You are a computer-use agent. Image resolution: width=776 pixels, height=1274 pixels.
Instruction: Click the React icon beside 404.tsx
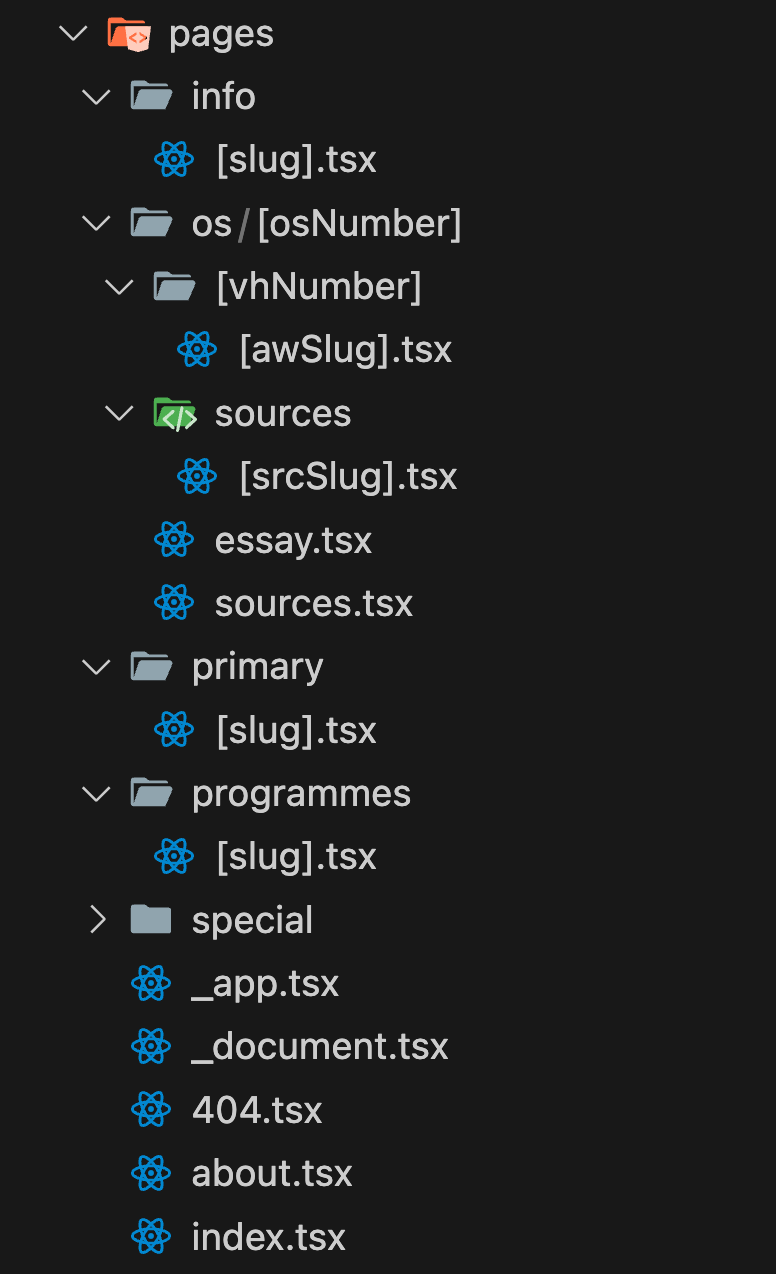coord(151,1110)
